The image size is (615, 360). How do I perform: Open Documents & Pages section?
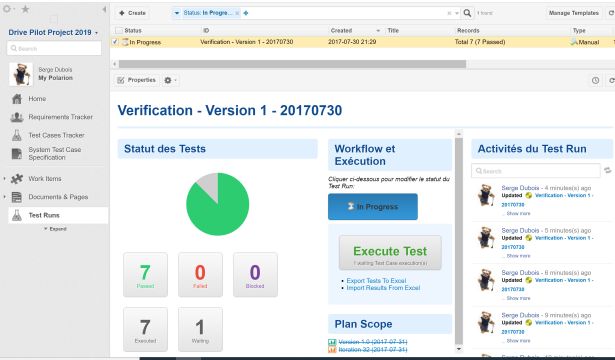(58, 197)
